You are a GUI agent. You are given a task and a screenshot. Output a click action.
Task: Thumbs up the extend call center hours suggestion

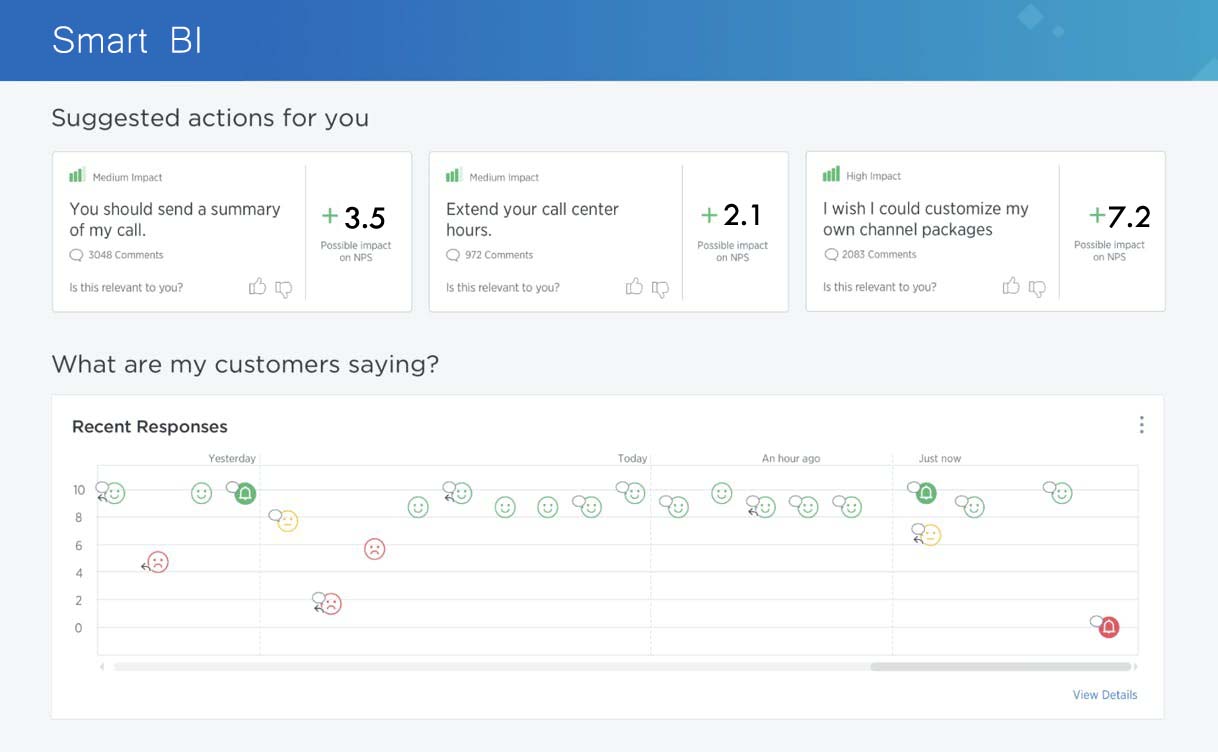click(x=634, y=287)
